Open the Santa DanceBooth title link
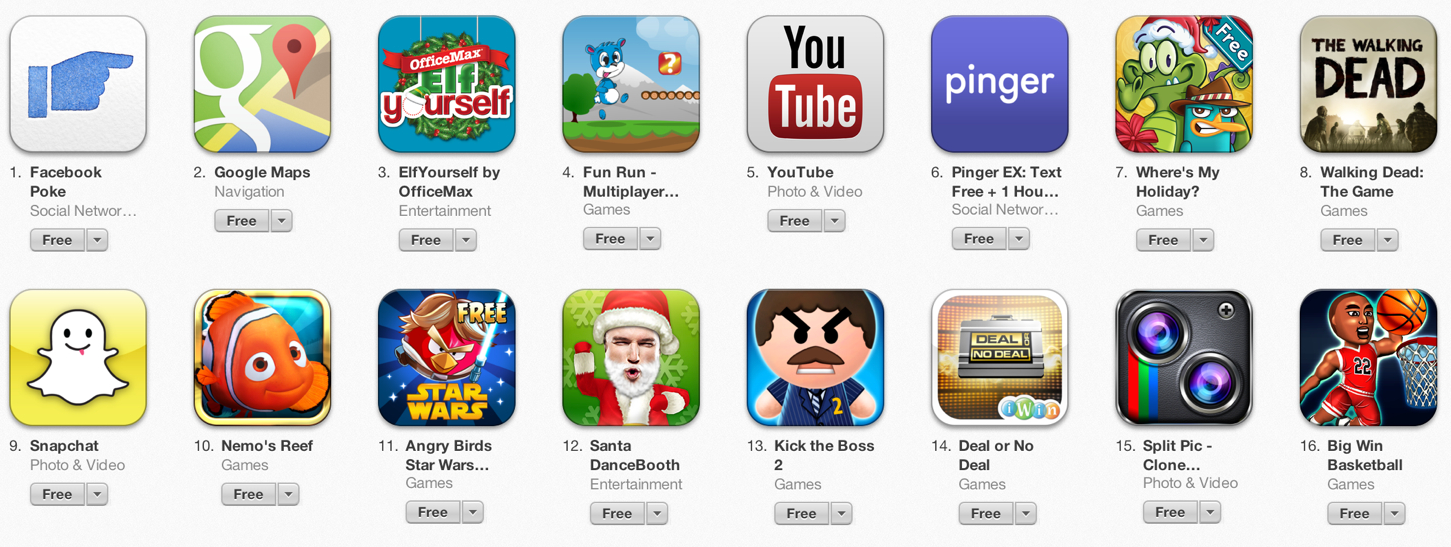 point(635,455)
